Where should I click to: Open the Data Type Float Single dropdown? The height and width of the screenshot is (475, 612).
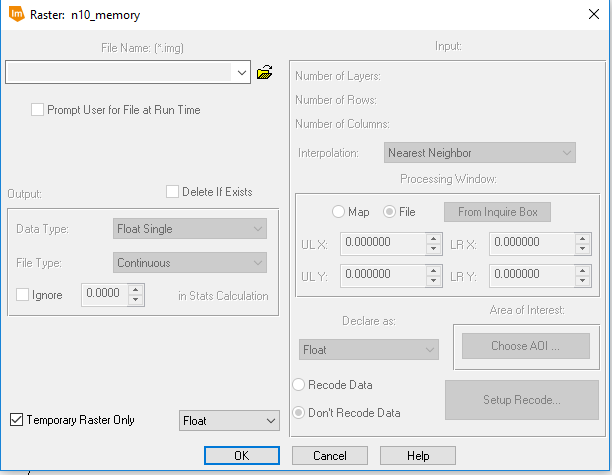[190, 229]
